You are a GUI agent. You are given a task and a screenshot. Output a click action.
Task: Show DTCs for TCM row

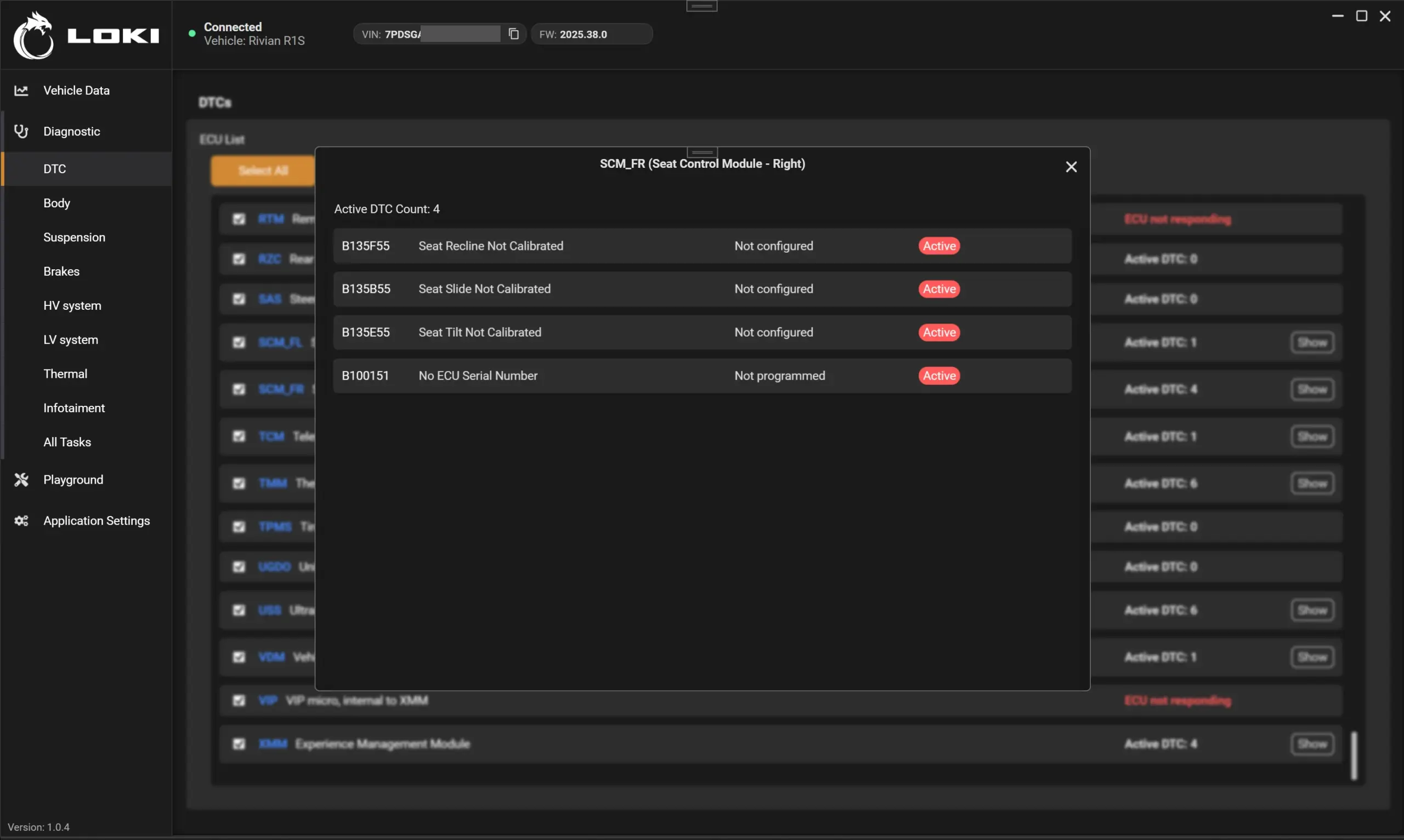pos(1312,436)
